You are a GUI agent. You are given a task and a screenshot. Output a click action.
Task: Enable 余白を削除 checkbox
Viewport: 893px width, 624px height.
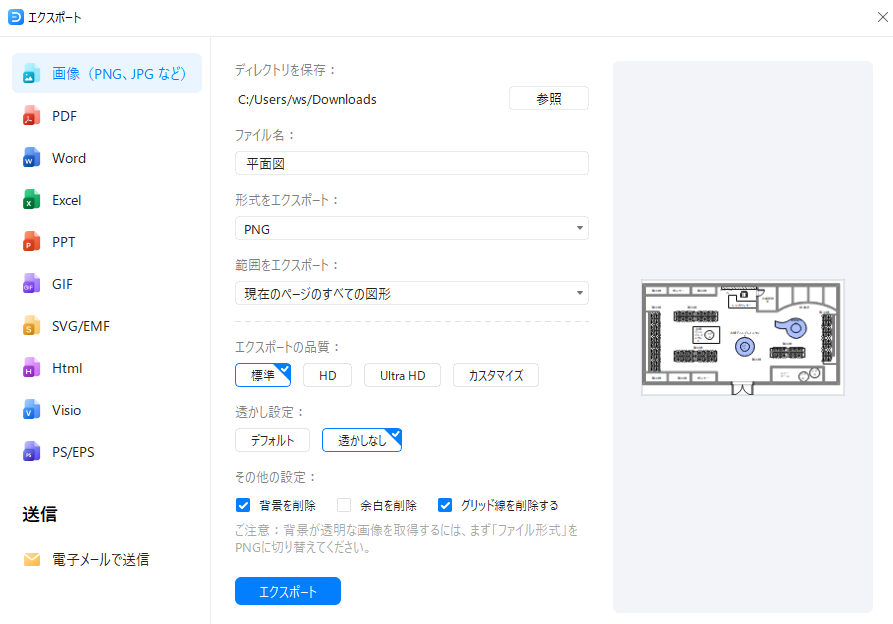(x=343, y=505)
